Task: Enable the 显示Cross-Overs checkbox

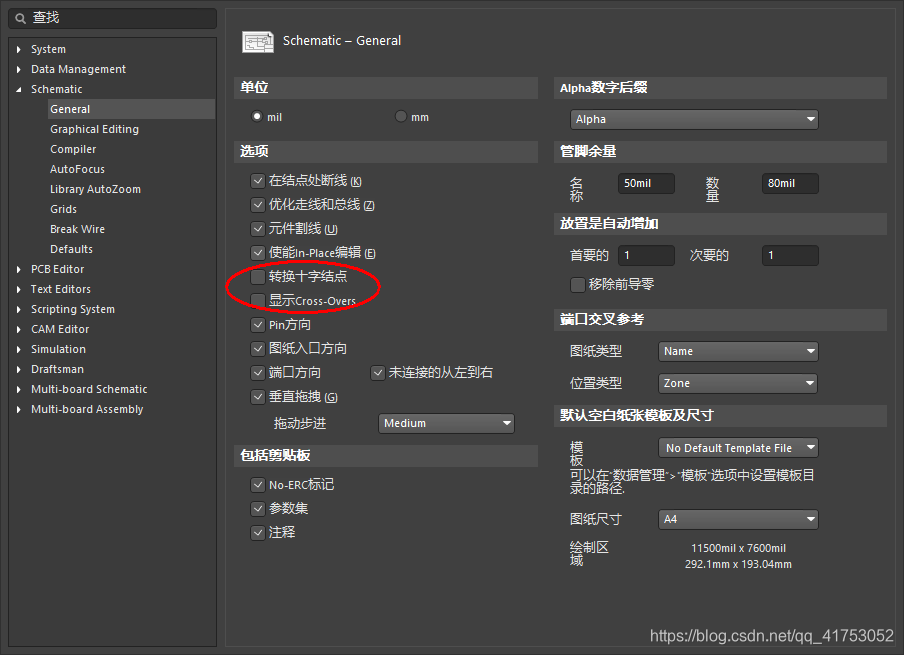Action: point(258,299)
